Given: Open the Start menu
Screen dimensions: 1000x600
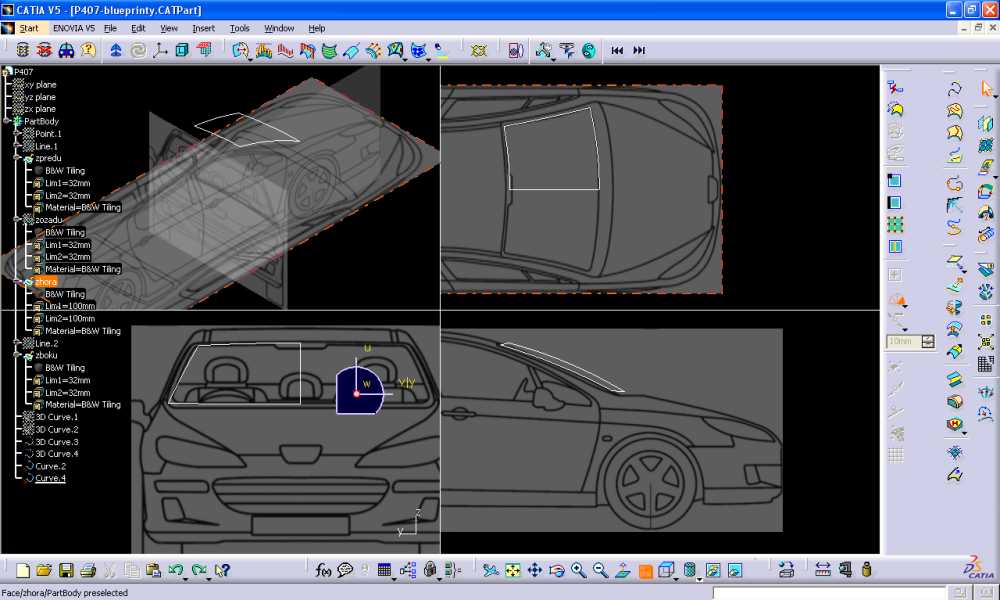Looking at the screenshot, I should (x=29, y=28).
